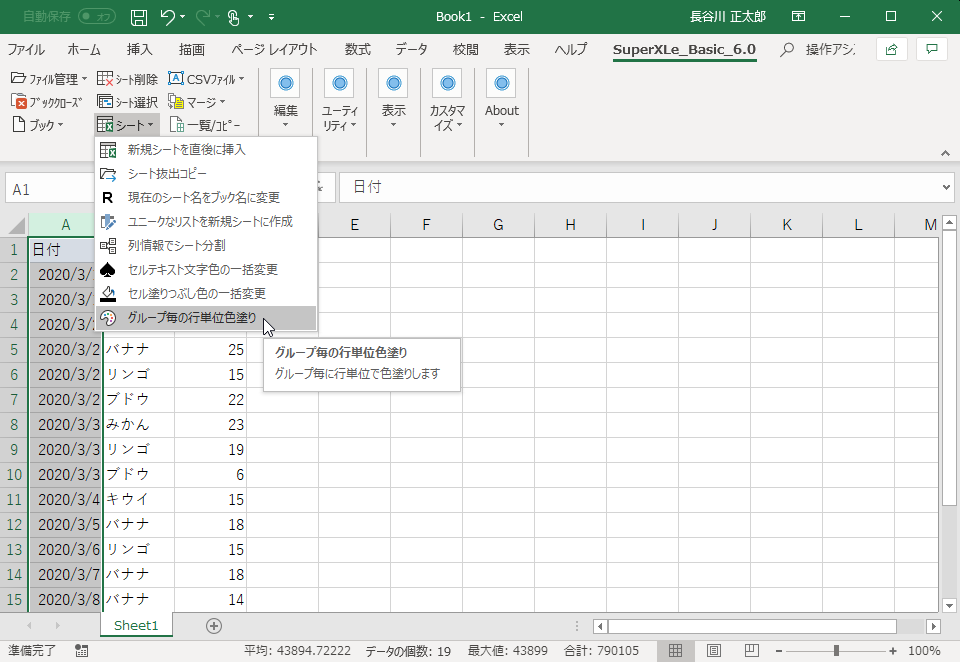
Task: Open ribbon display options icon
Action: tap(798, 17)
